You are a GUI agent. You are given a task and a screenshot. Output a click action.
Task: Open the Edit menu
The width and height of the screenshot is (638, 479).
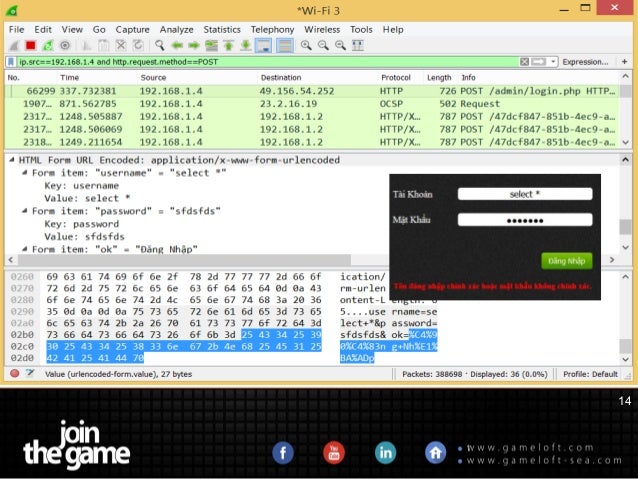click(x=43, y=29)
